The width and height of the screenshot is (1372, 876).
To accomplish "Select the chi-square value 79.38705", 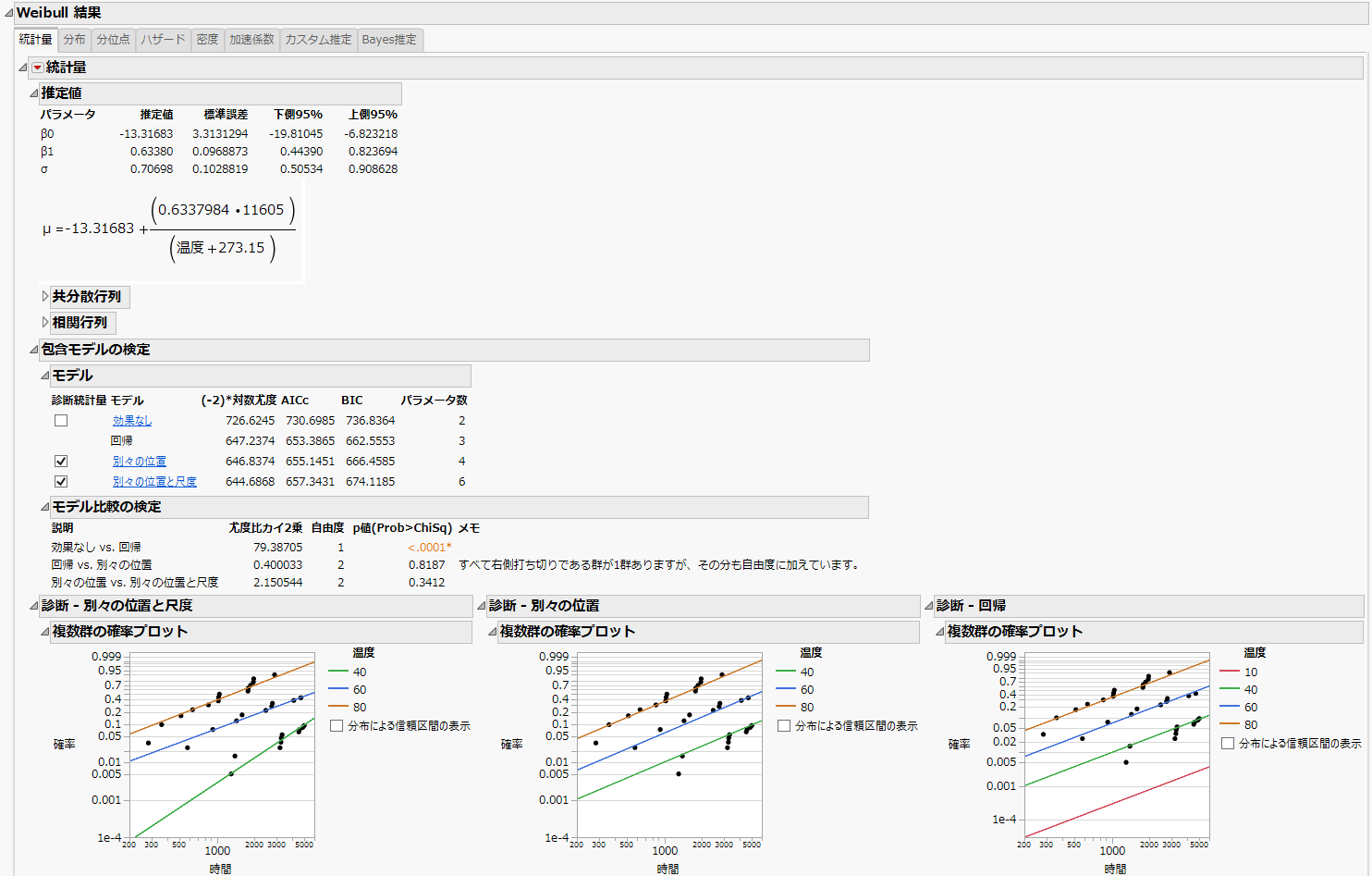I will 277,548.
